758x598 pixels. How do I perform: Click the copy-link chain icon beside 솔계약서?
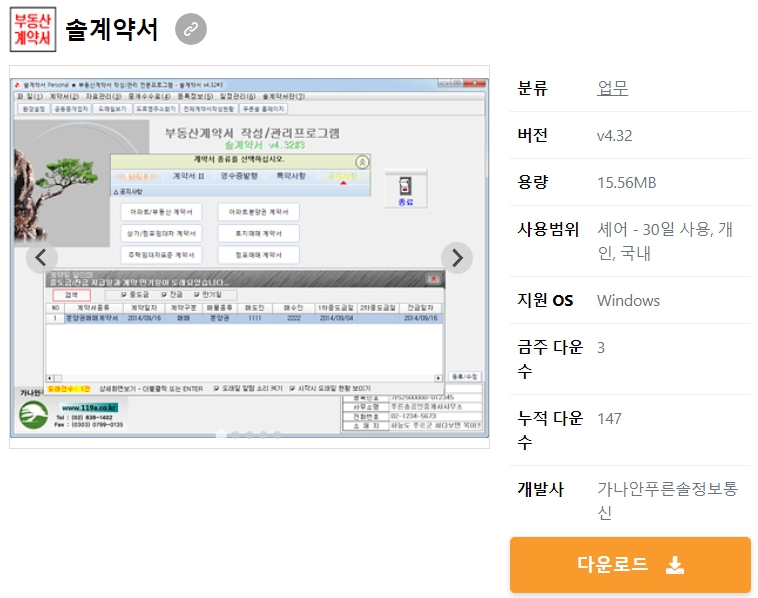tap(191, 29)
